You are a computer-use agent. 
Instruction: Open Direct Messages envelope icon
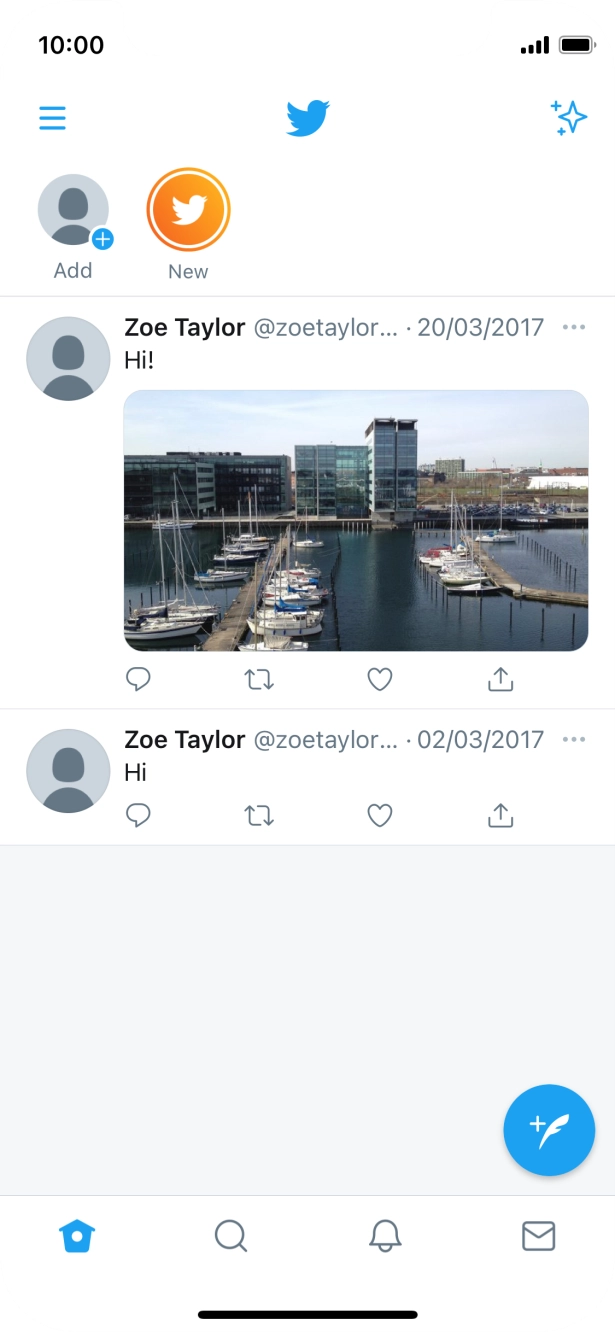pos(538,1236)
